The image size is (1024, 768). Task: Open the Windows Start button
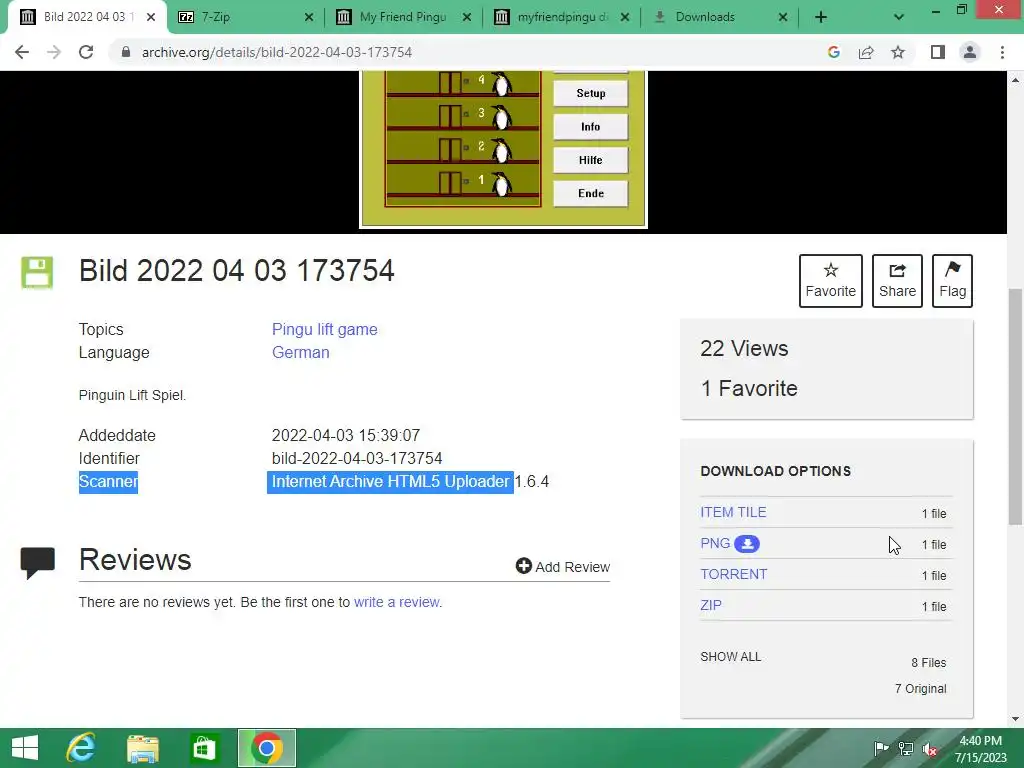point(25,748)
